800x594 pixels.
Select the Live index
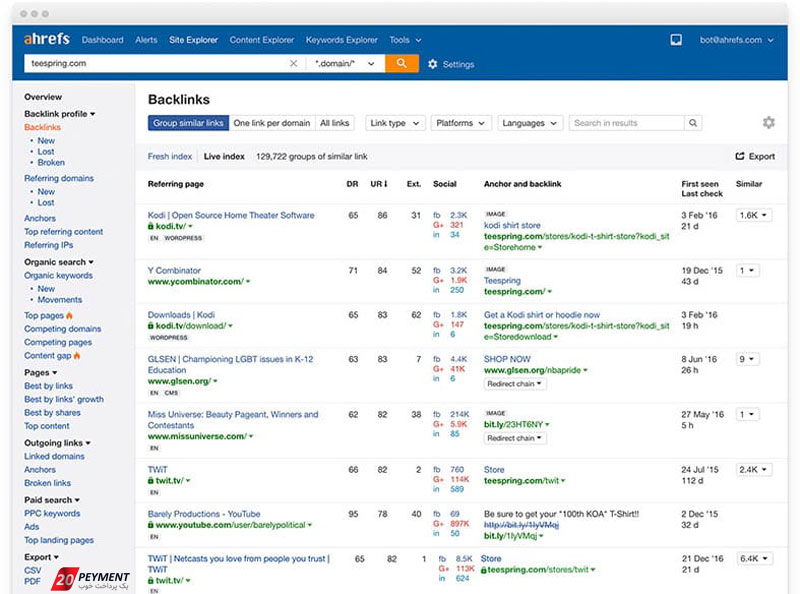[224, 156]
